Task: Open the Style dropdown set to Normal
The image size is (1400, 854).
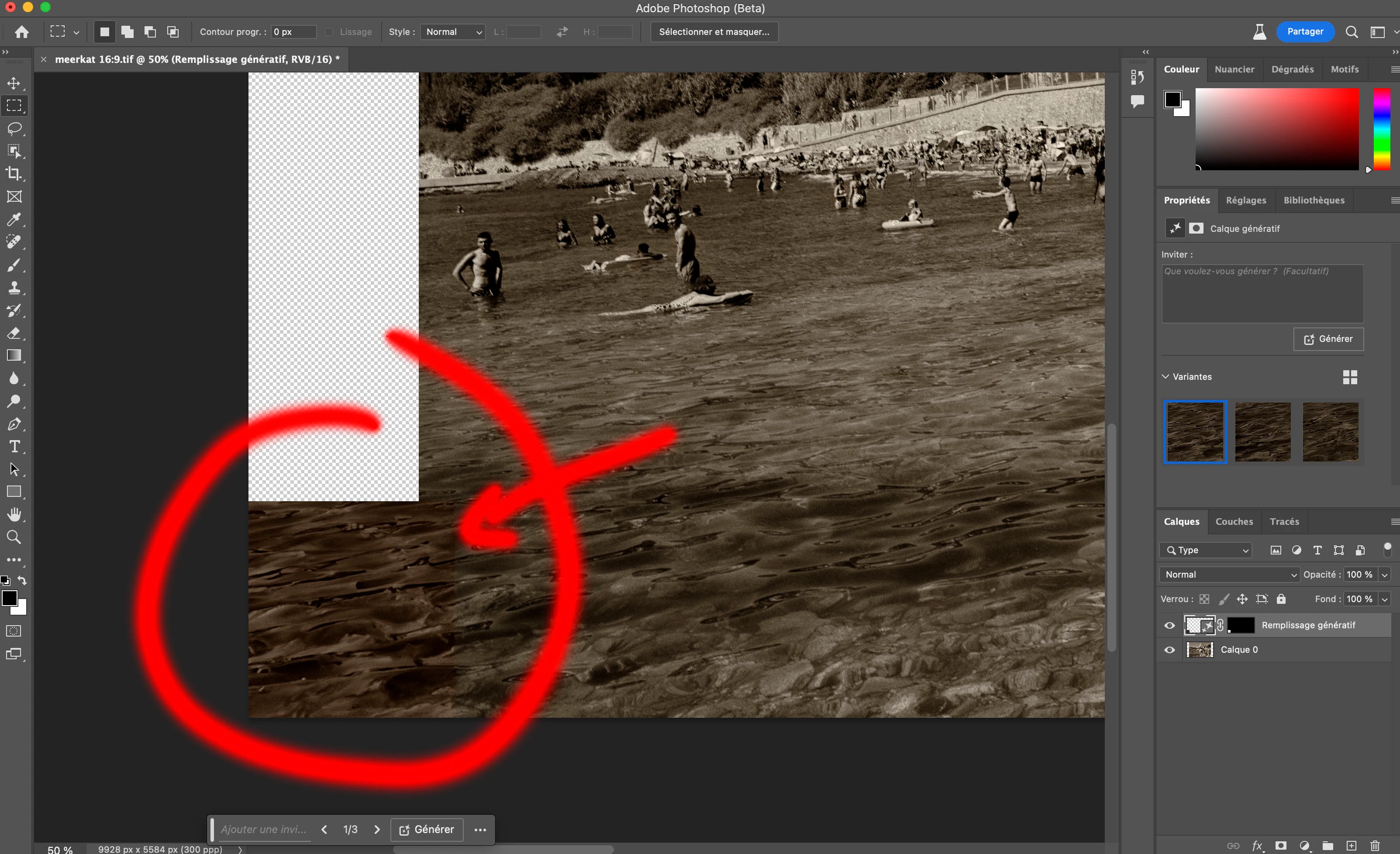Action: click(x=453, y=32)
